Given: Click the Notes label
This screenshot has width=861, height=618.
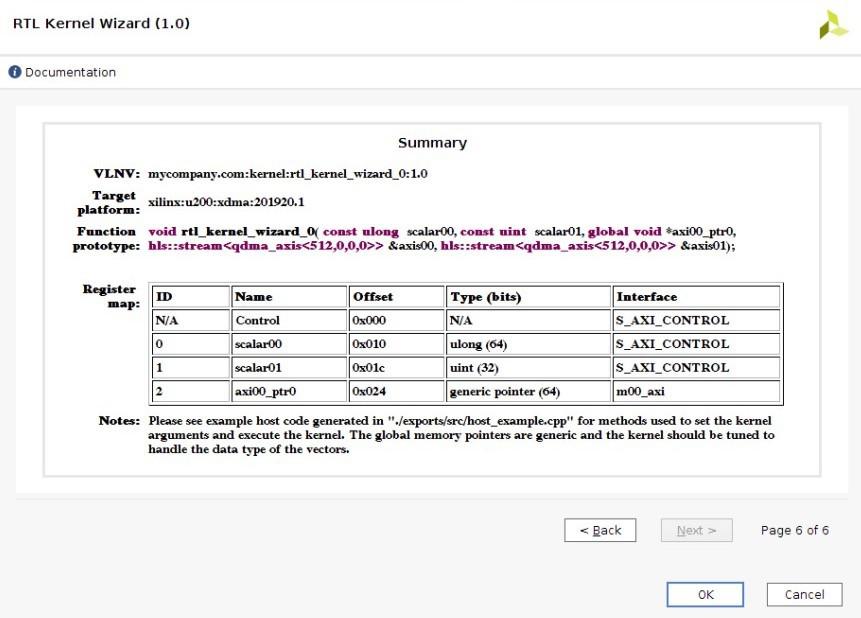Looking at the screenshot, I should (x=119, y=421).
